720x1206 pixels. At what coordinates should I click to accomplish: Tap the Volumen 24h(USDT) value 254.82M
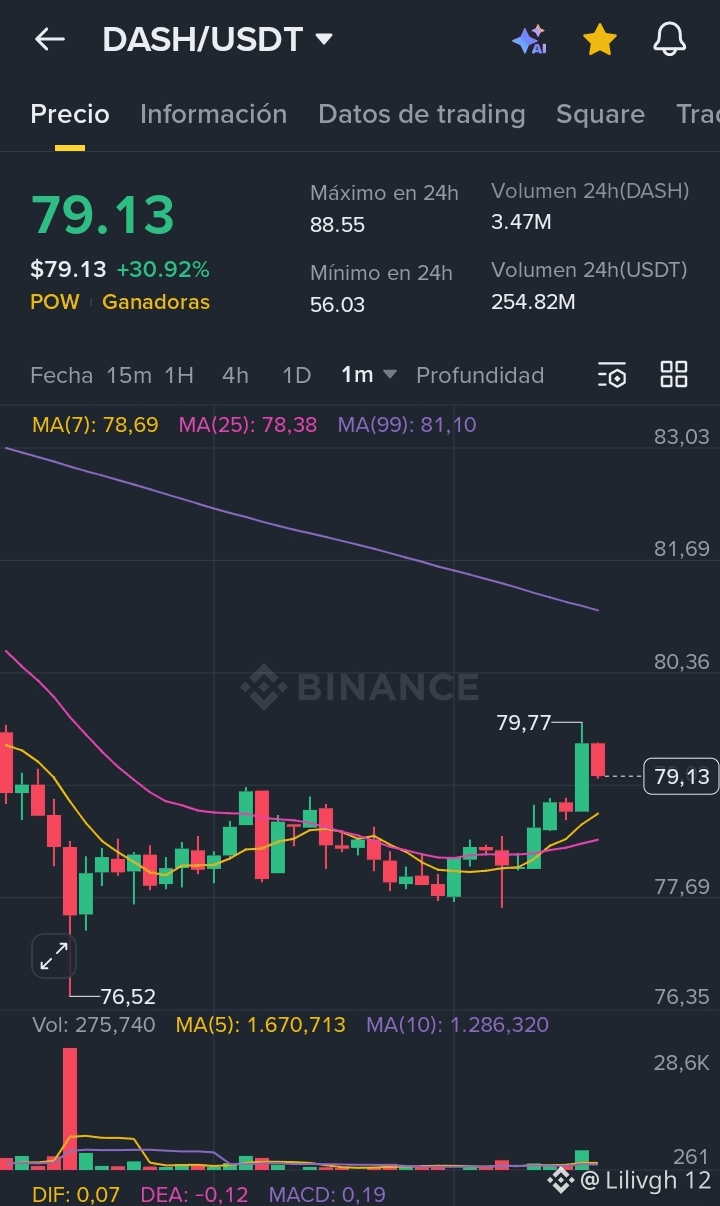pyautogui.click(x=533, y=301)
